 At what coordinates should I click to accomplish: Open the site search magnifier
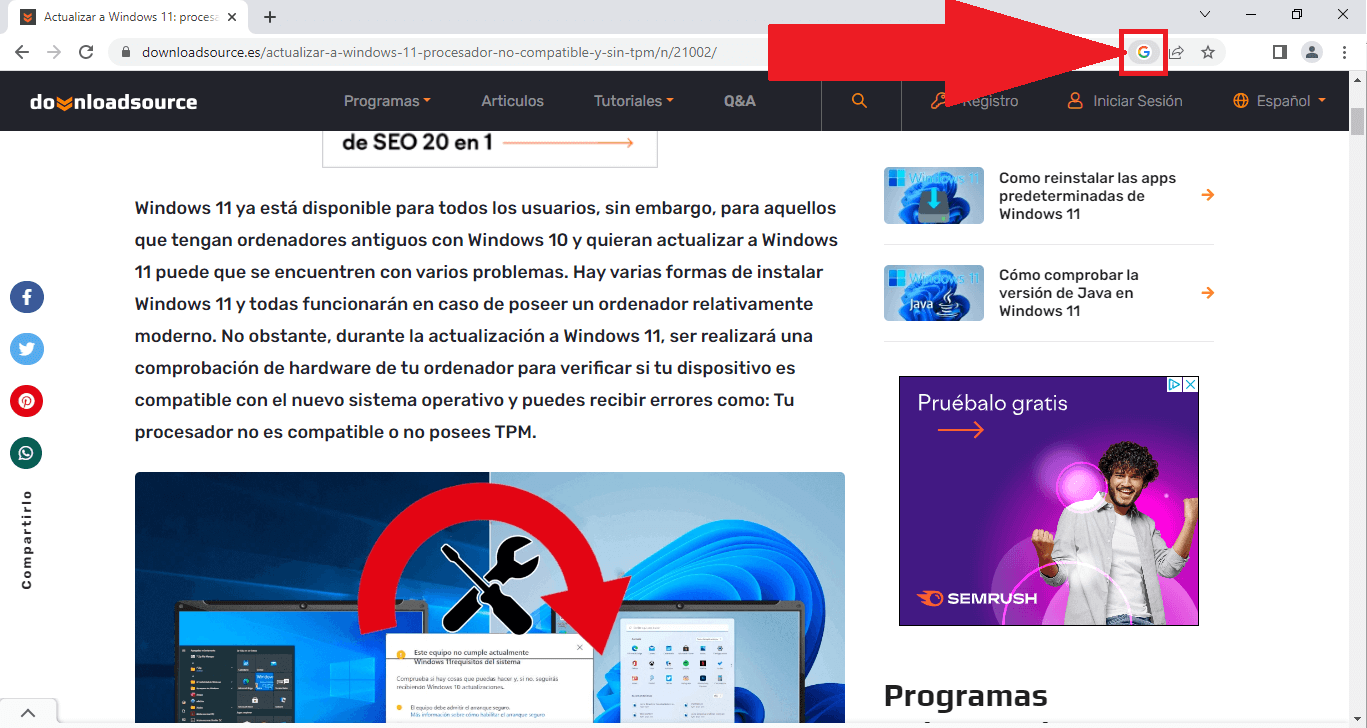(x=859, y=101)
